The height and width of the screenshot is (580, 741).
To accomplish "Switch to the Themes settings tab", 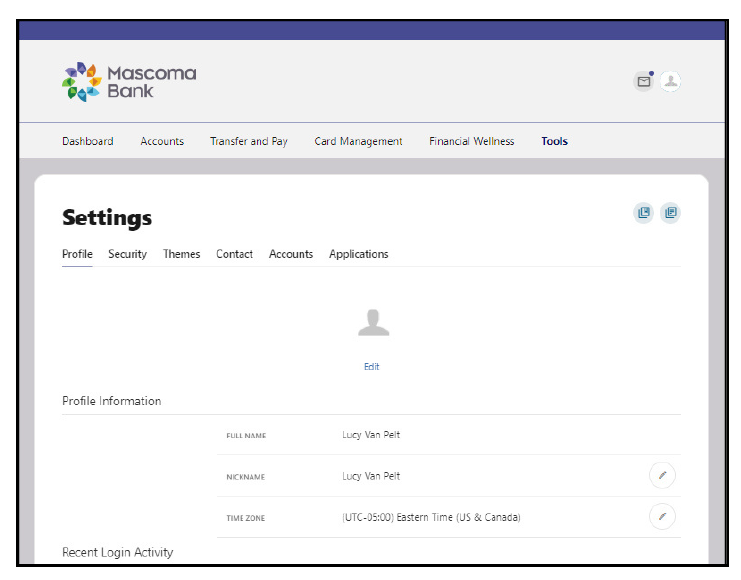I will tap(181, 254).
